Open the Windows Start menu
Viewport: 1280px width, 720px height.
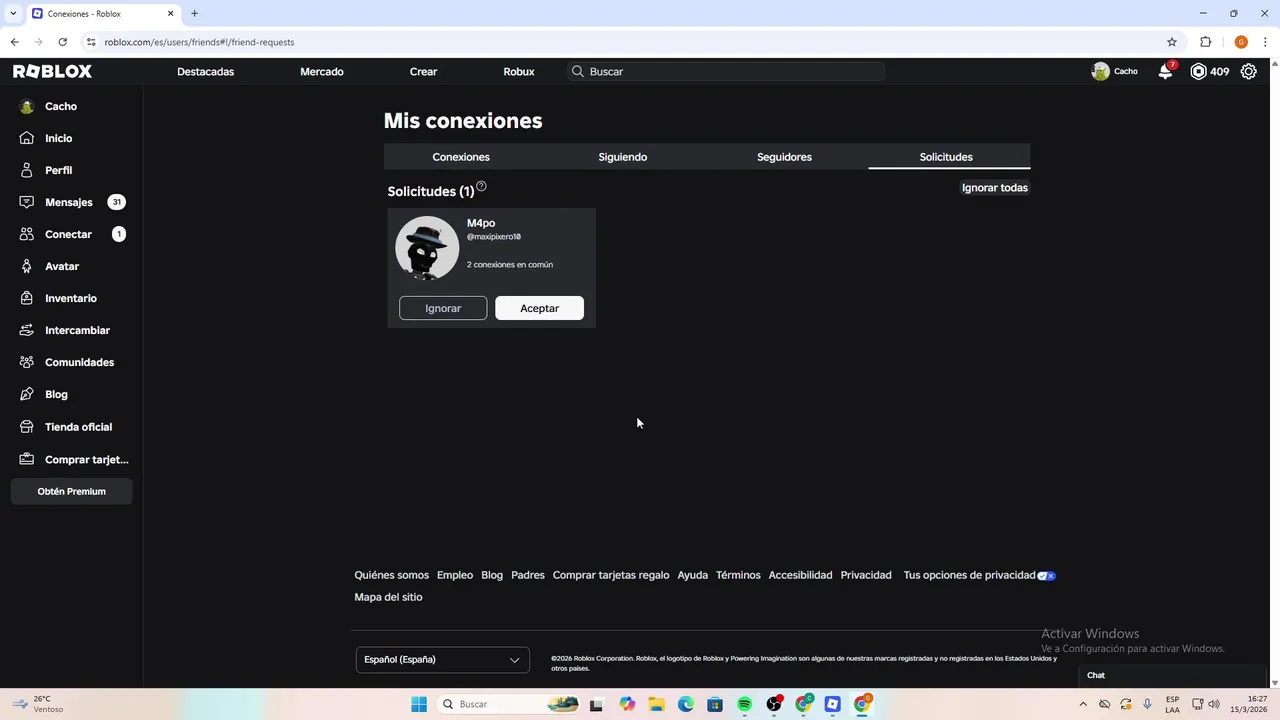(x=419, y=704)
